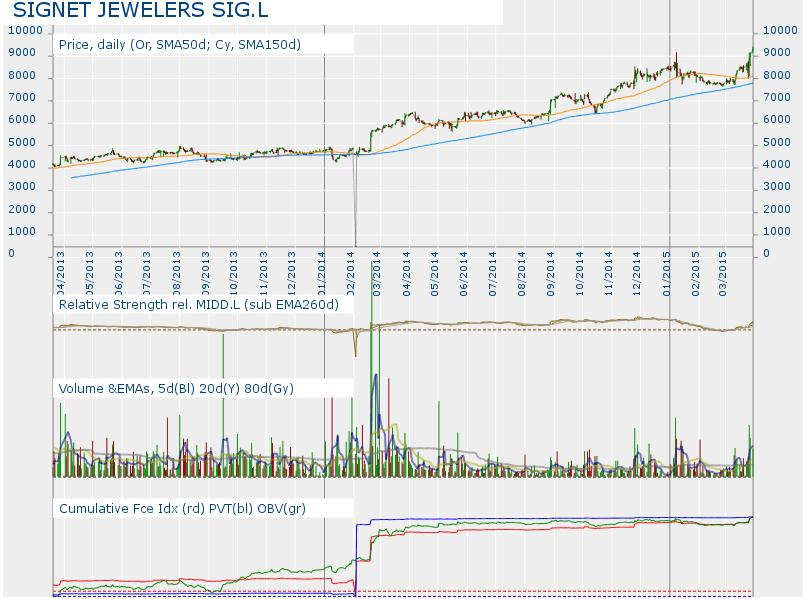The image size is (803, 599).
Task: Click the left axis 5000 price label
Action: click(22, 142)
